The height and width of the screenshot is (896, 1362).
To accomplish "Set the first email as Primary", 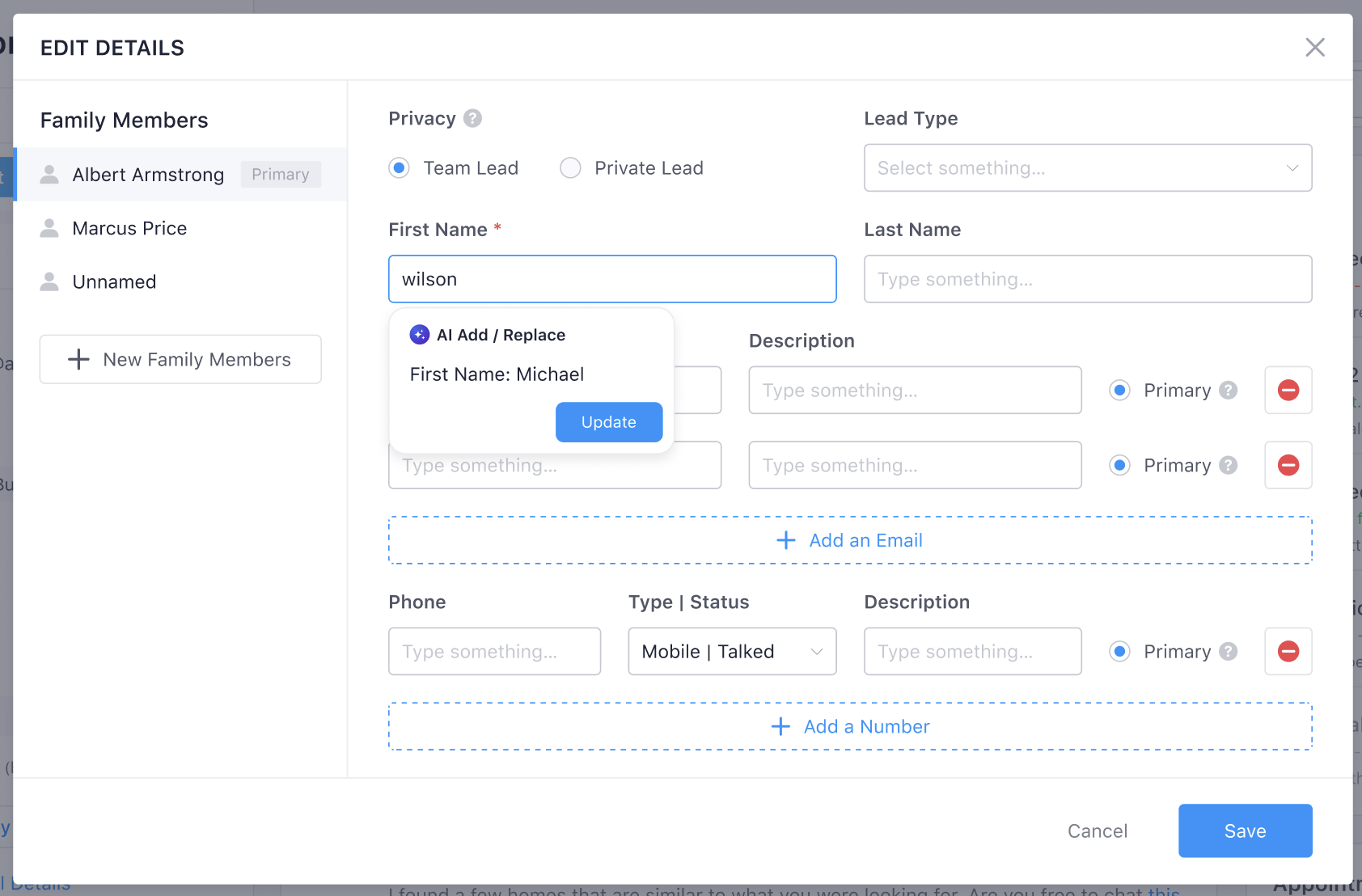I will (x=1119, y=391).
